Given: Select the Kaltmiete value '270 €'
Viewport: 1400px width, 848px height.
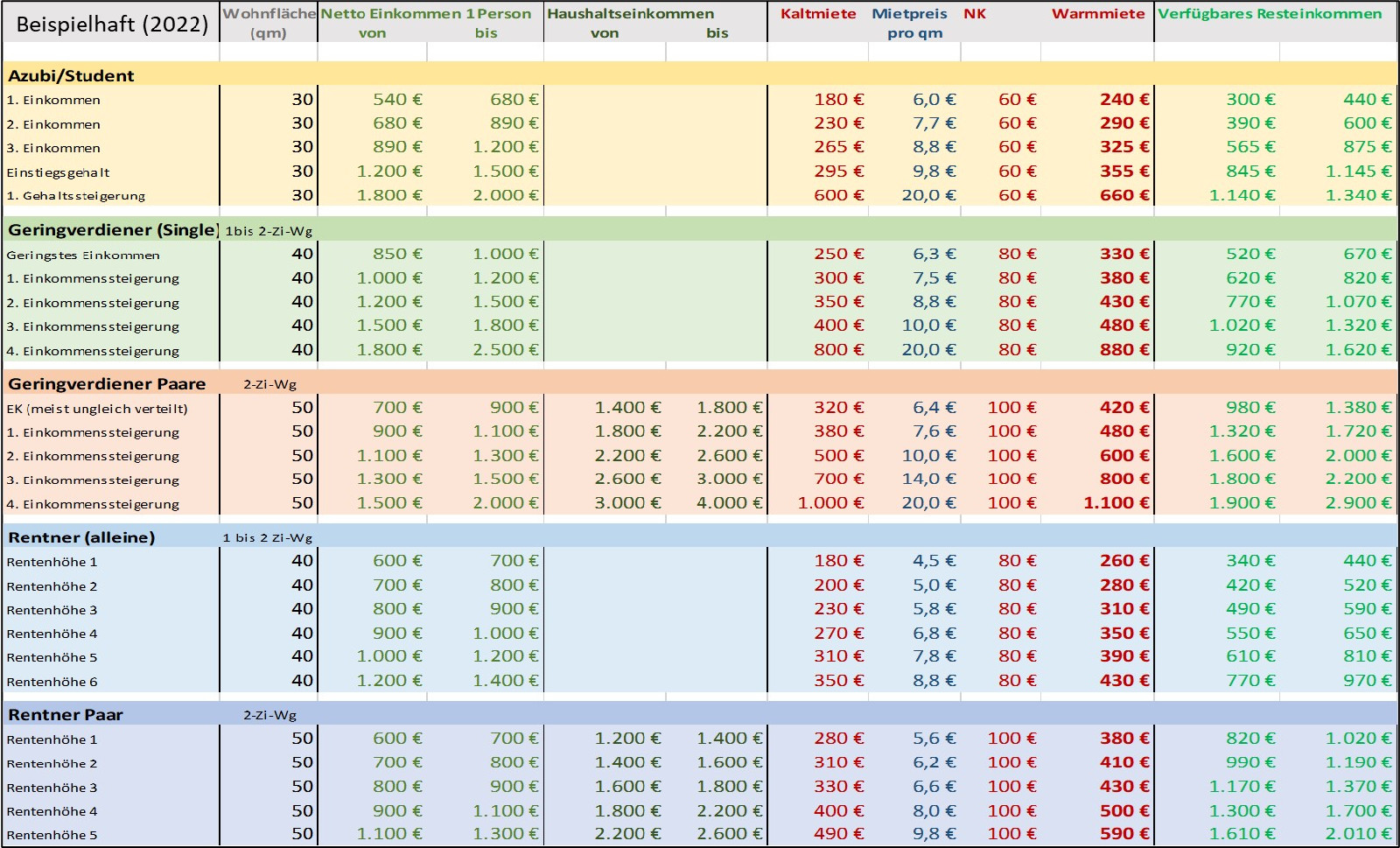Looking at the screenshot, I should 838,634.
